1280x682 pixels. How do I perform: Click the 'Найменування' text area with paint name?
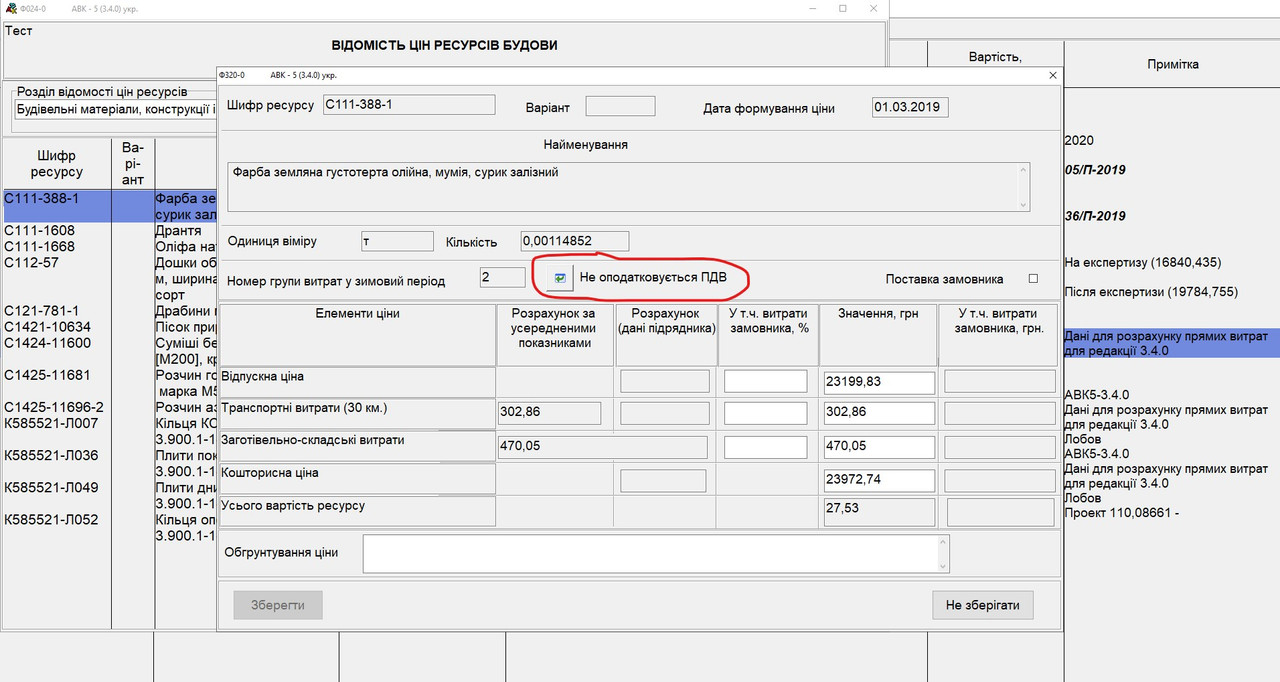pyautogui.click(x=628, y=186)
